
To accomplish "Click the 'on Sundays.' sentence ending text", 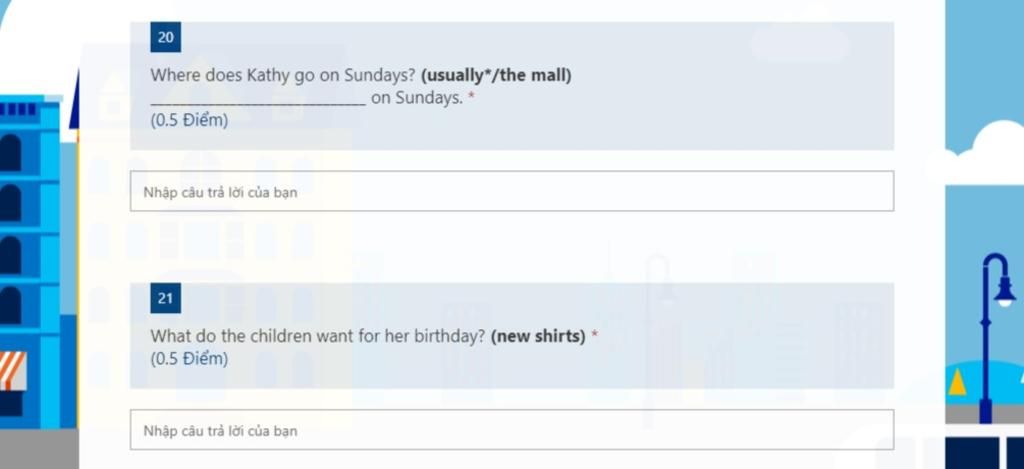I will (417, 99).
